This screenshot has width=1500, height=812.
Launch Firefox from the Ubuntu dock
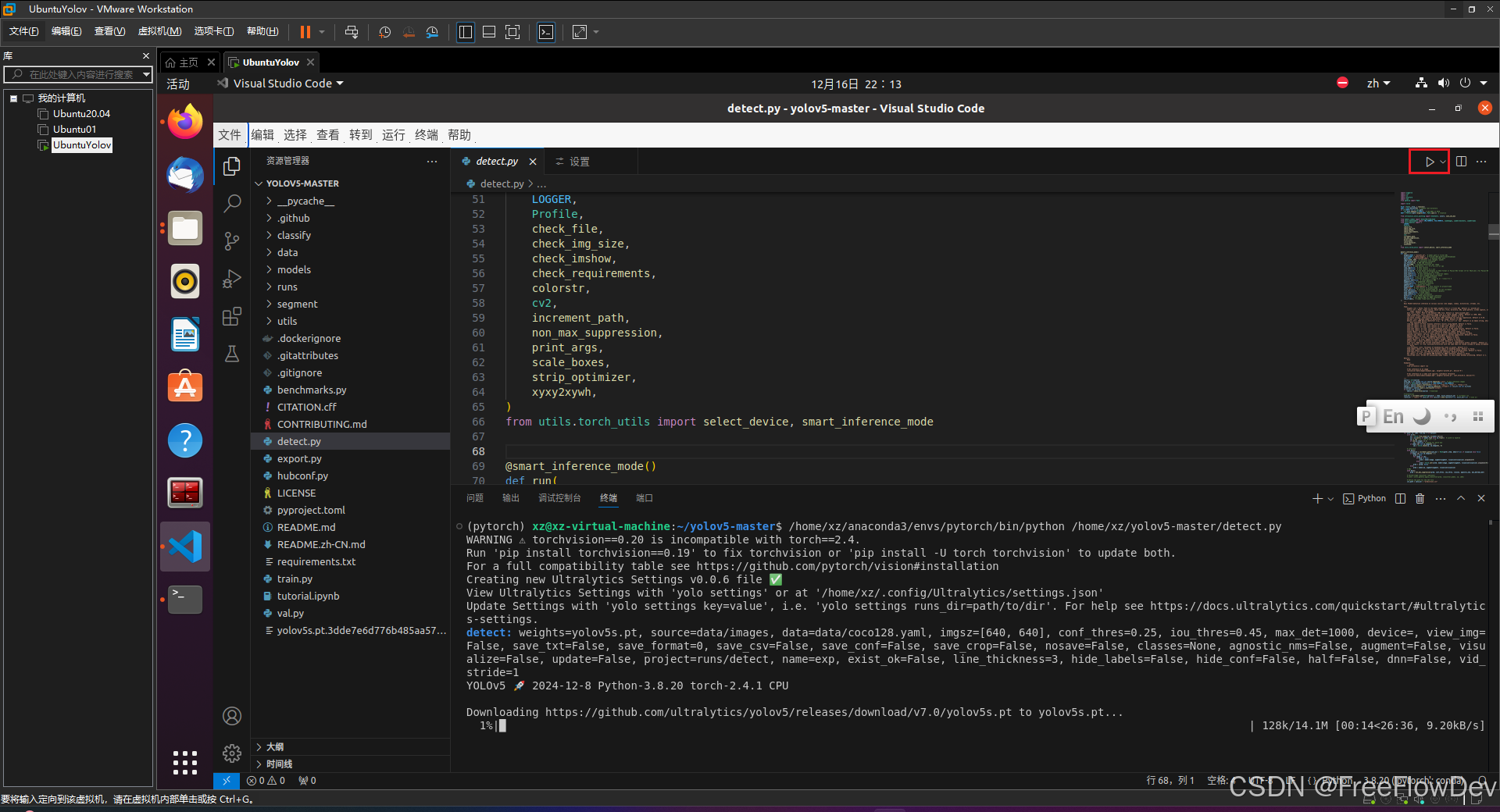(x=184, y=122)
